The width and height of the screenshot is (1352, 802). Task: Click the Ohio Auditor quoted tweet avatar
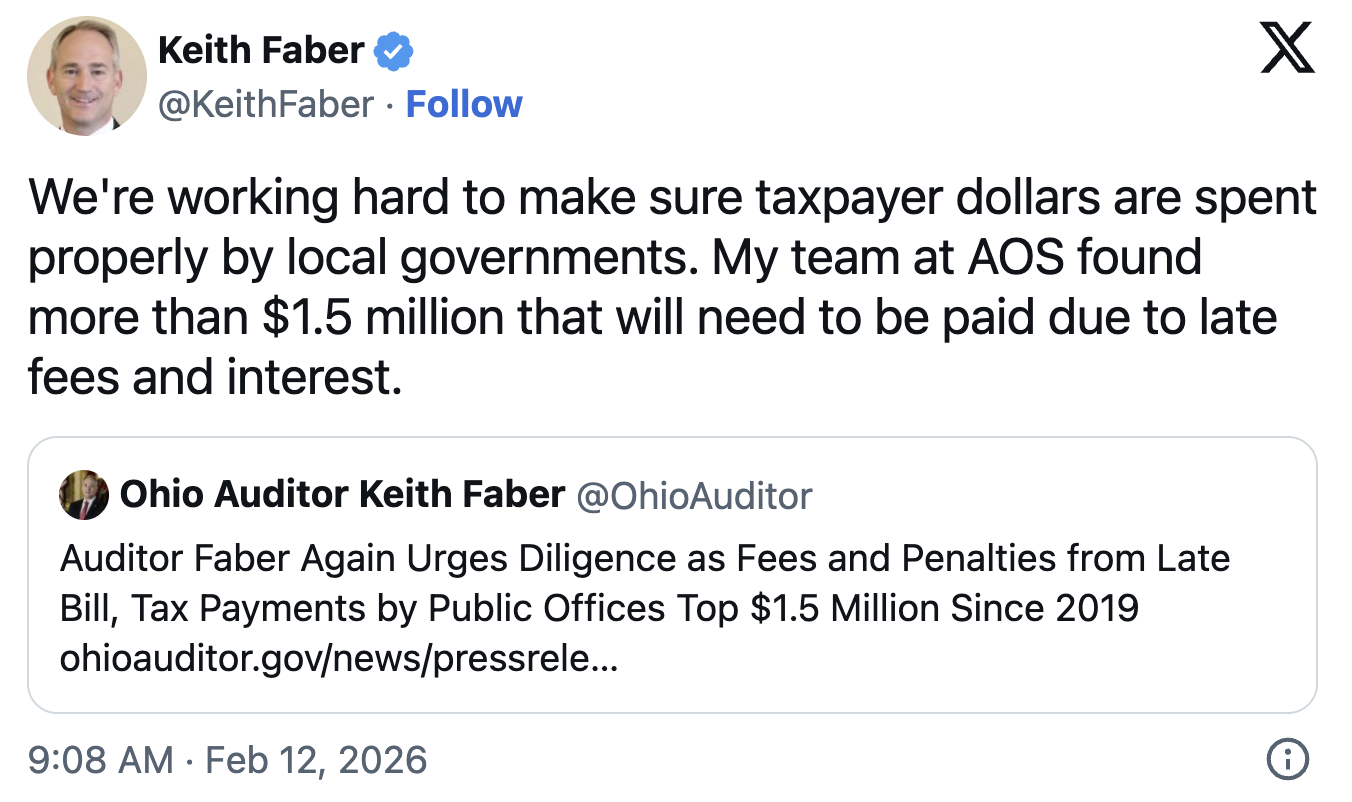pos(84,495)
